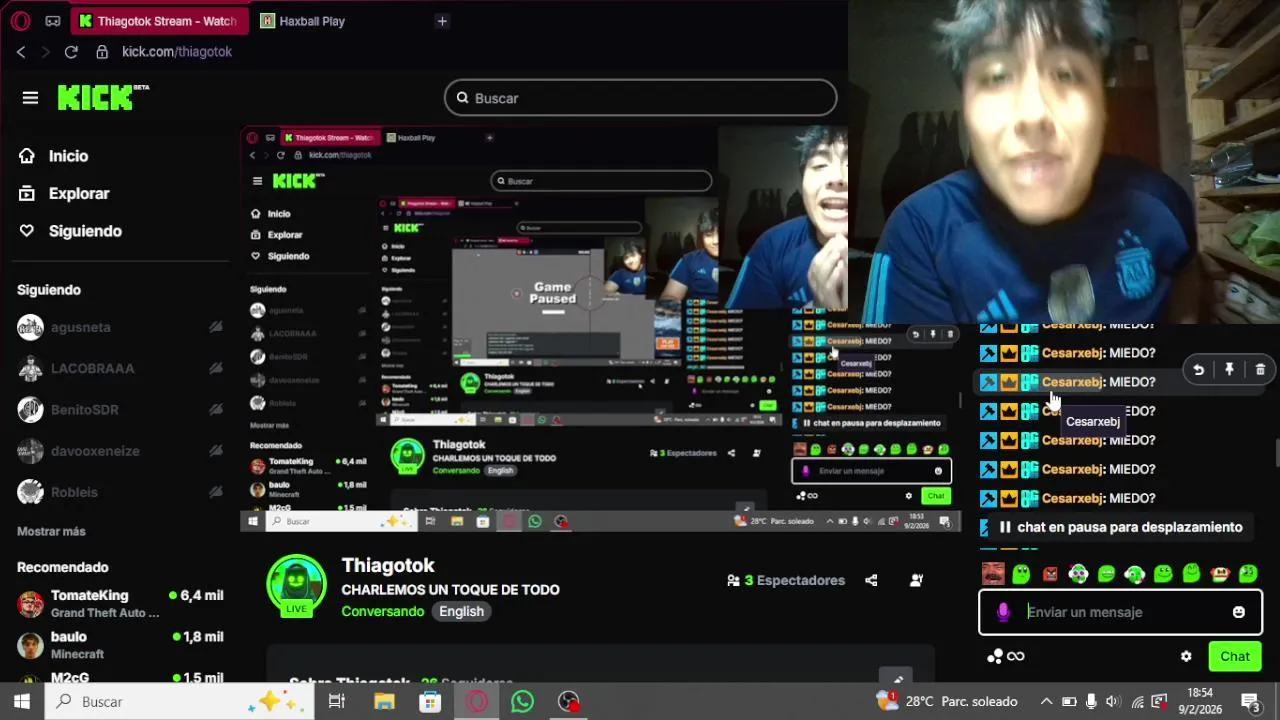Open recommended channel baulo
The image size is (1280, 720).
(120, 645)
